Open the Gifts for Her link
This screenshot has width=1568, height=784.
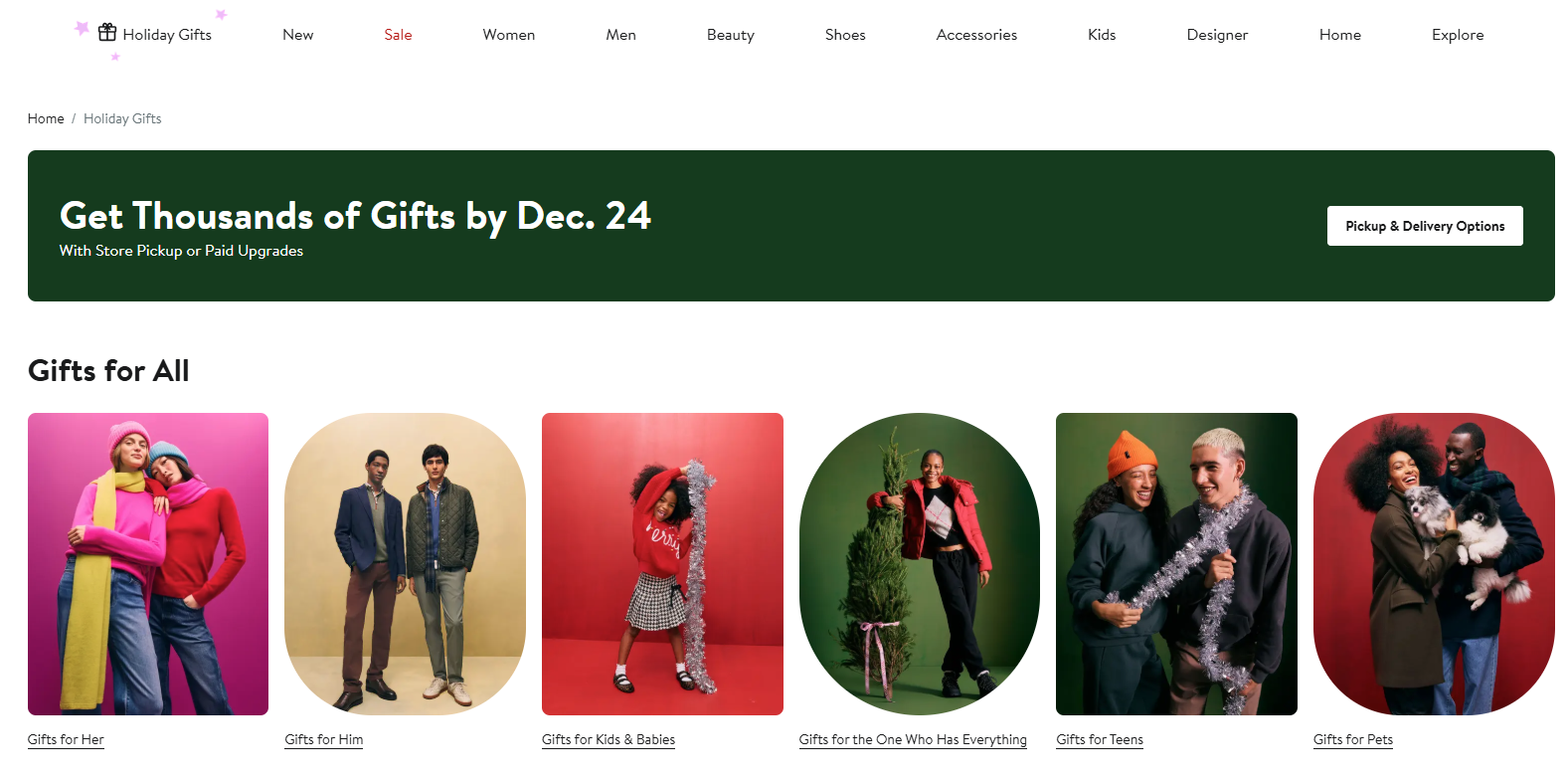tap(66, 739)
